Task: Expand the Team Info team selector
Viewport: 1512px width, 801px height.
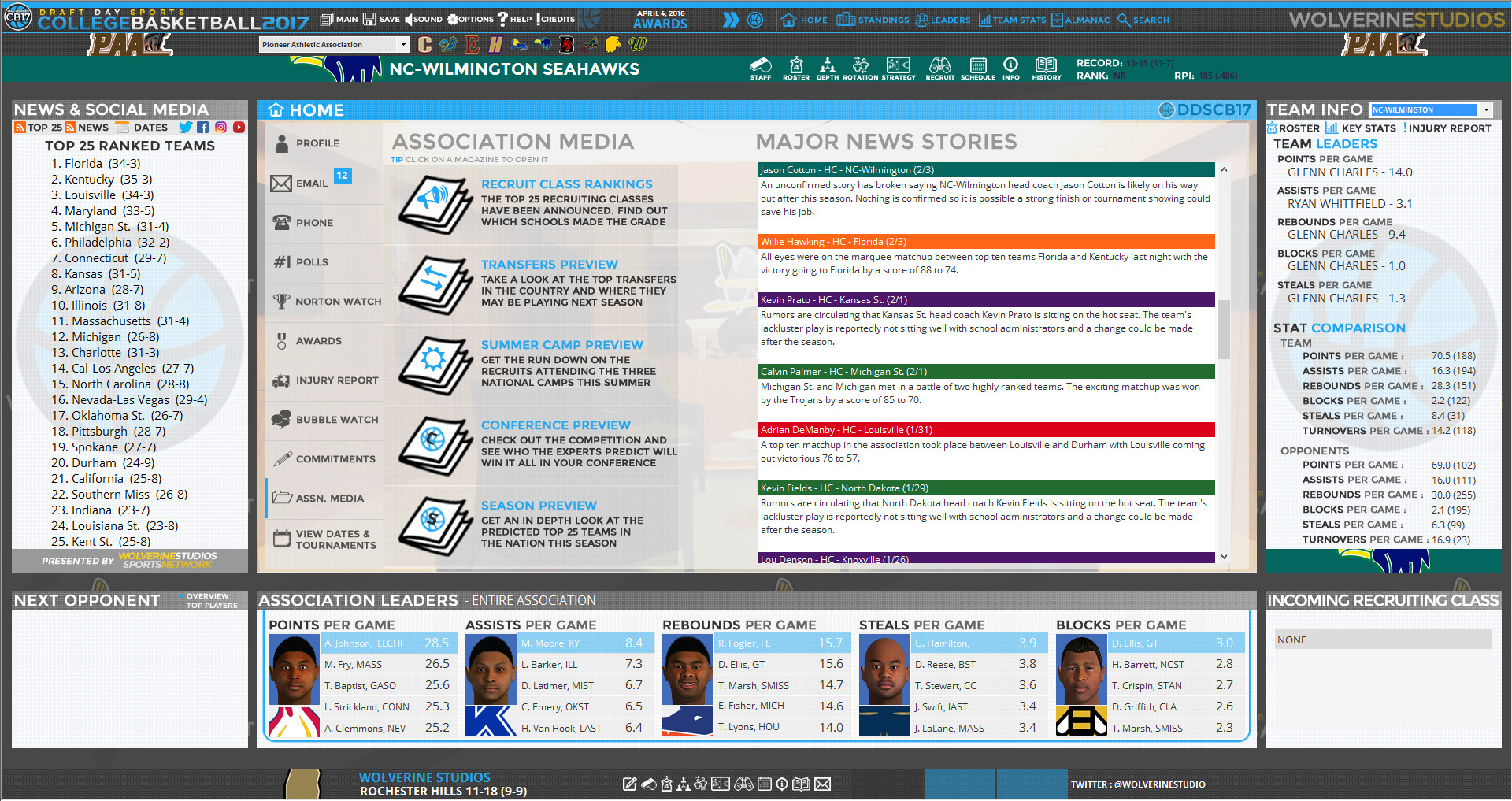Action: (1487, 109)
